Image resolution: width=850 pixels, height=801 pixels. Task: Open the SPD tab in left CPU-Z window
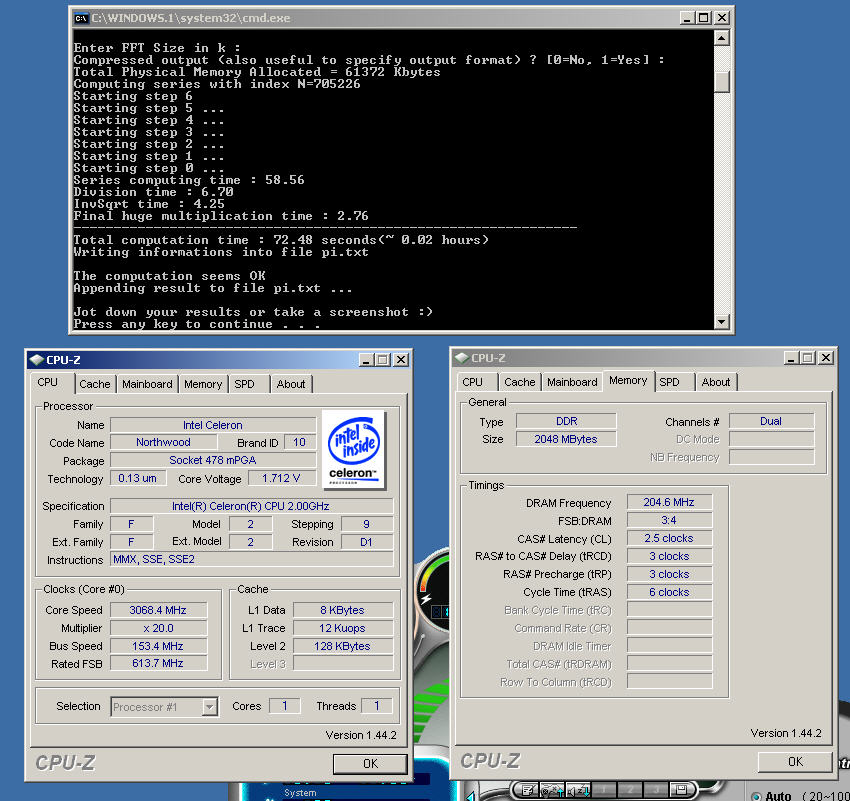coord(244,384)
